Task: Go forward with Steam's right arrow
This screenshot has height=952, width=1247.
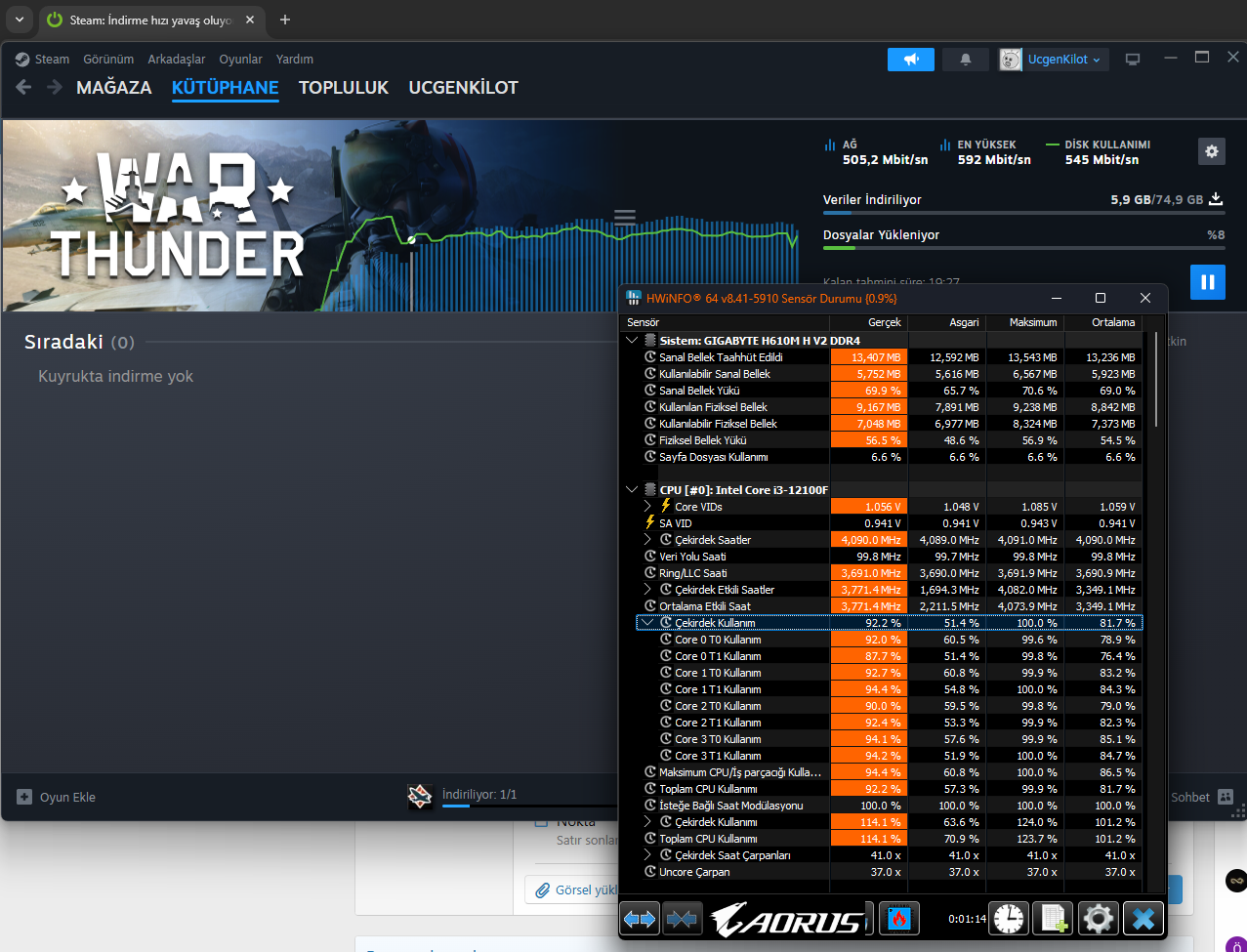Action: pos(55,87)
